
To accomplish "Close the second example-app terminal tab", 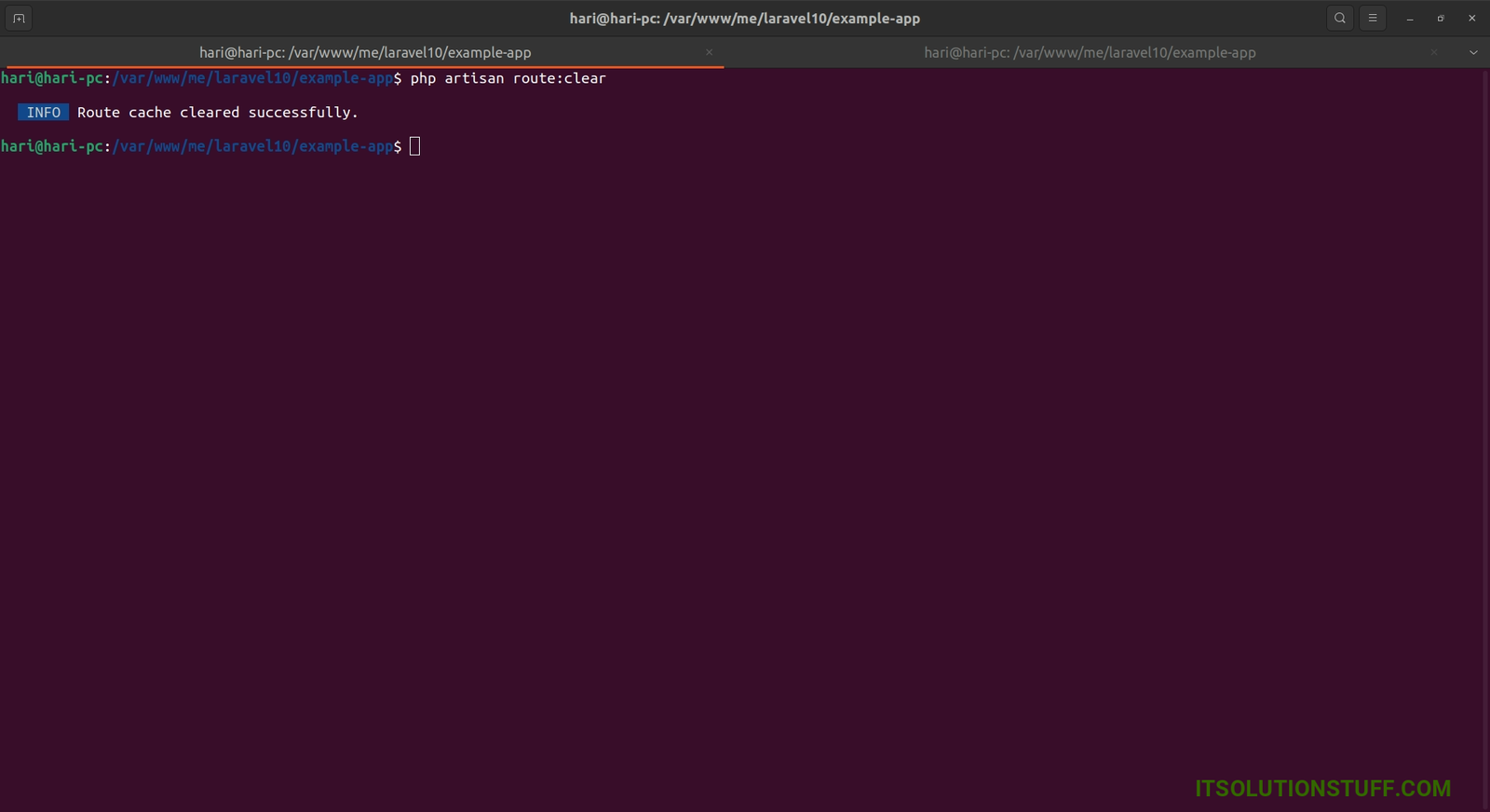I will pos(1434,52).
